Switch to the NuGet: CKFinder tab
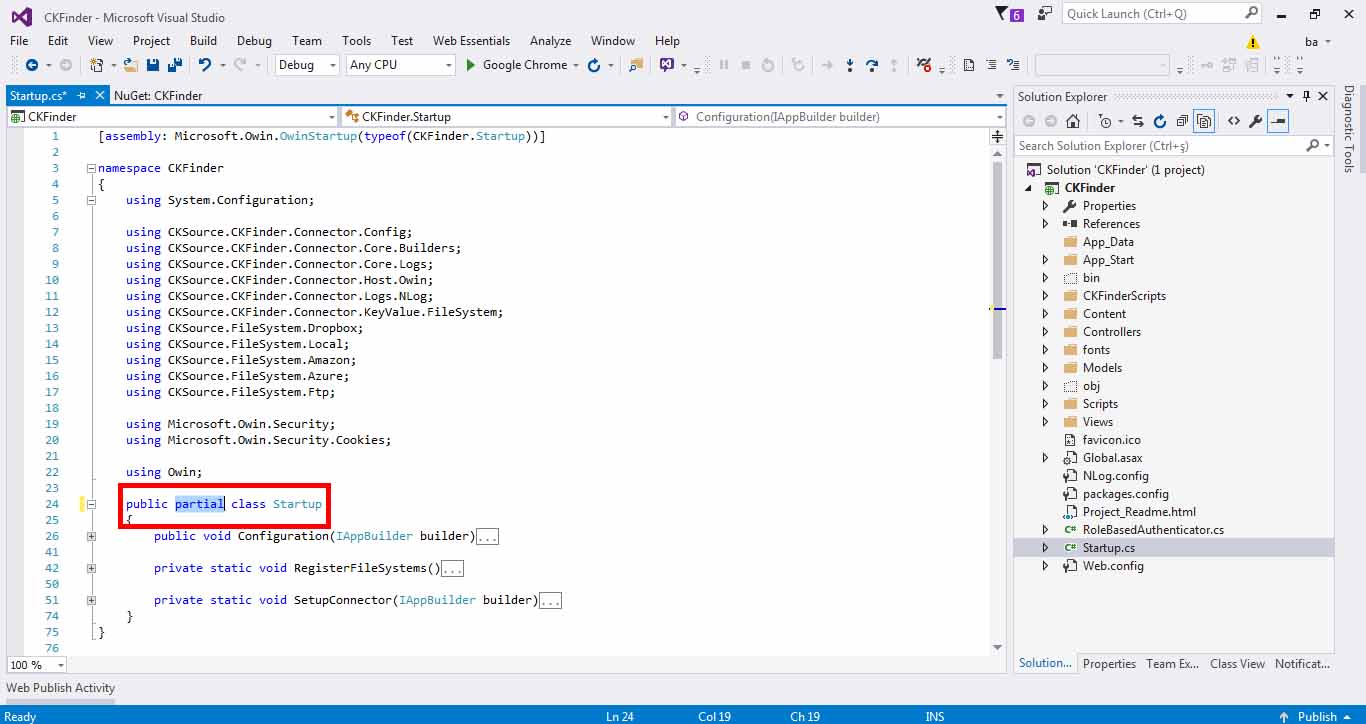 [158, 96]
